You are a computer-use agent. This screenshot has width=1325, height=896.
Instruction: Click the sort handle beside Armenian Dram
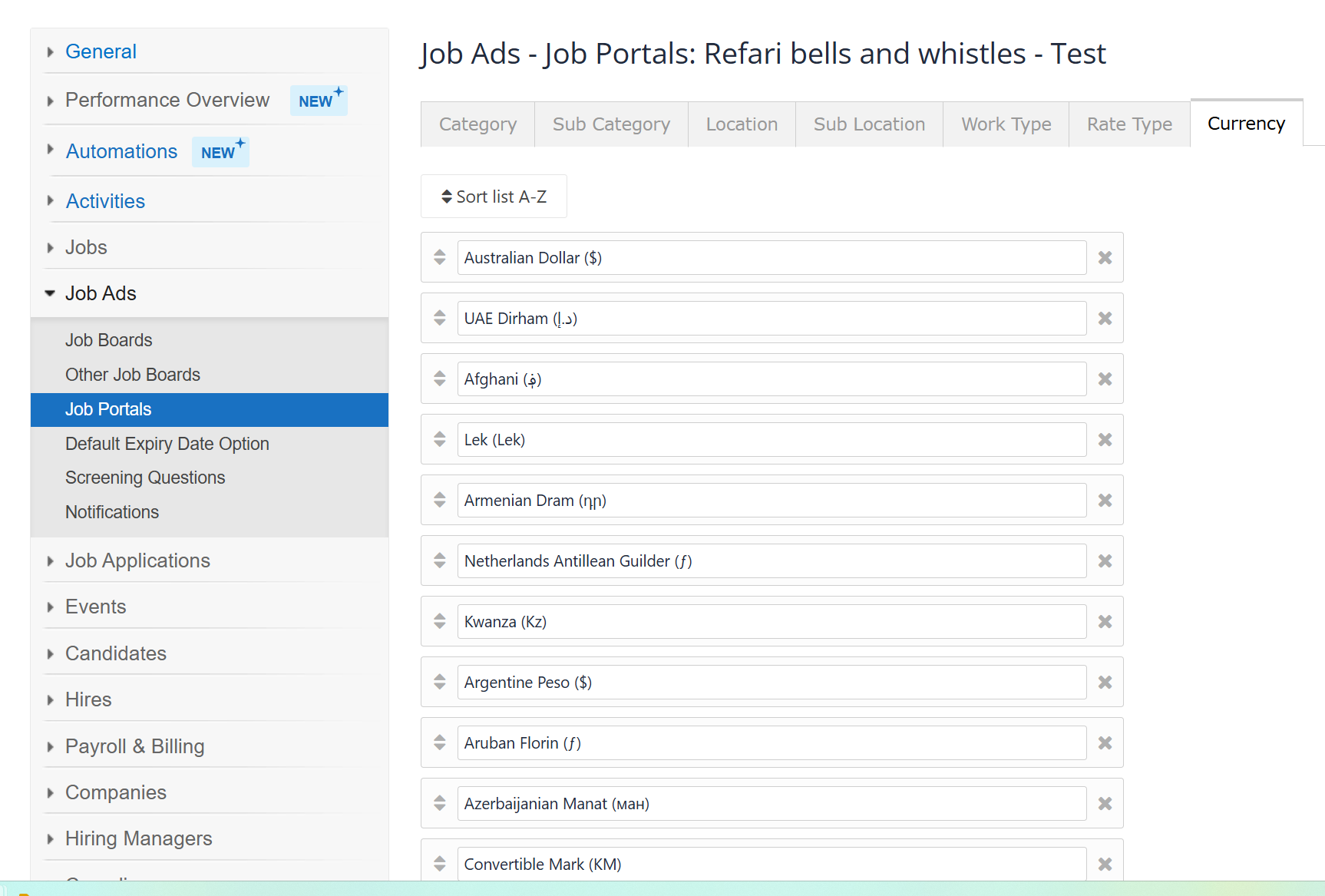point(439,500)
